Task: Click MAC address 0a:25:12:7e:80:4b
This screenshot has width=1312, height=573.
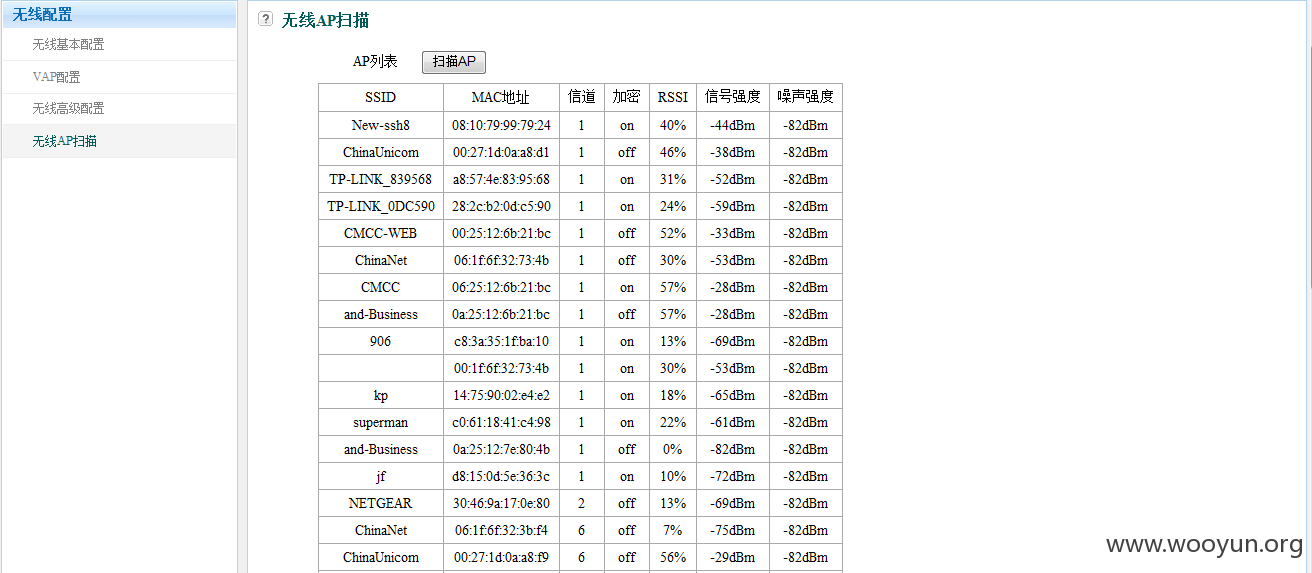Action: (x=501, y=449)
